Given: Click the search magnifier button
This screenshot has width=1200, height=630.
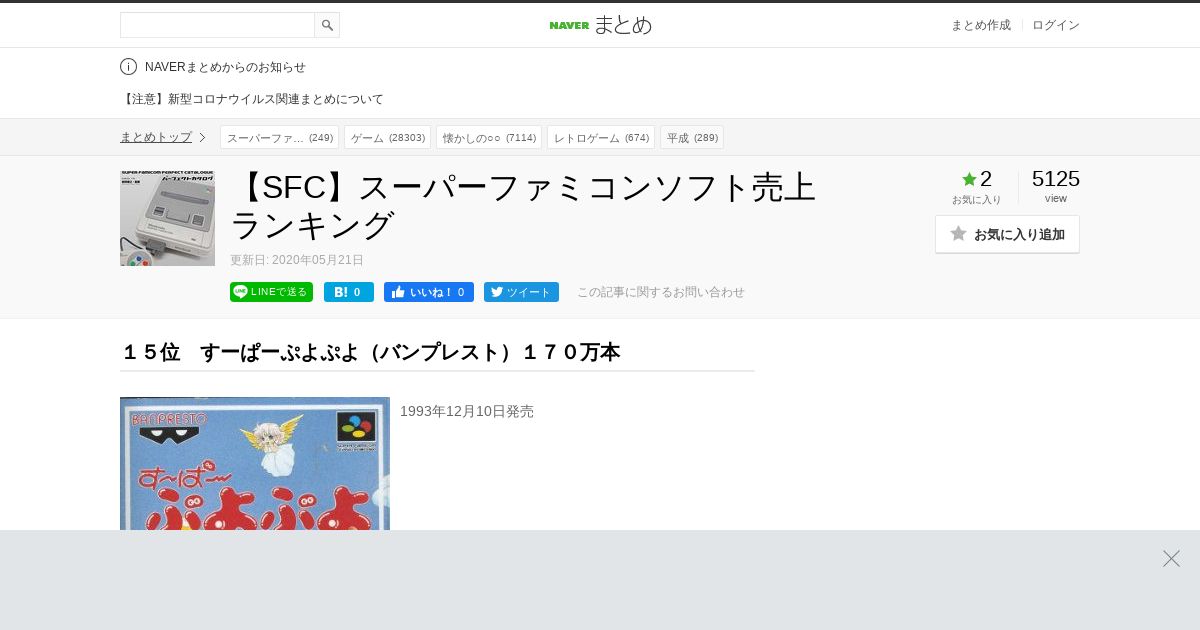Looking at the screenshot, I should click(x=327, y=25).
